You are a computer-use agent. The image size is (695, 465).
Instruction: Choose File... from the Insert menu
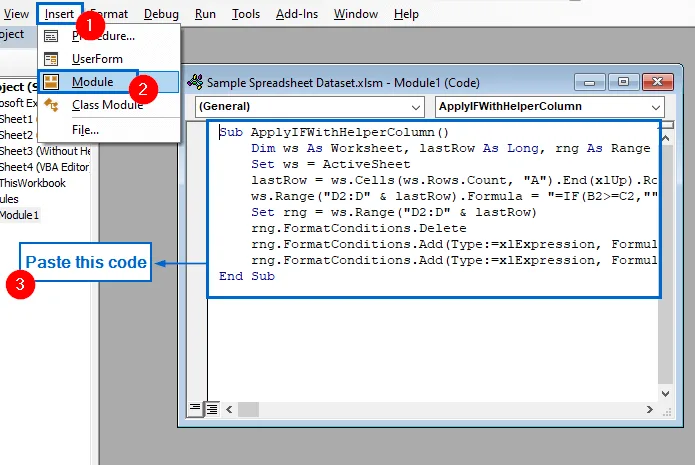point(109,130)
